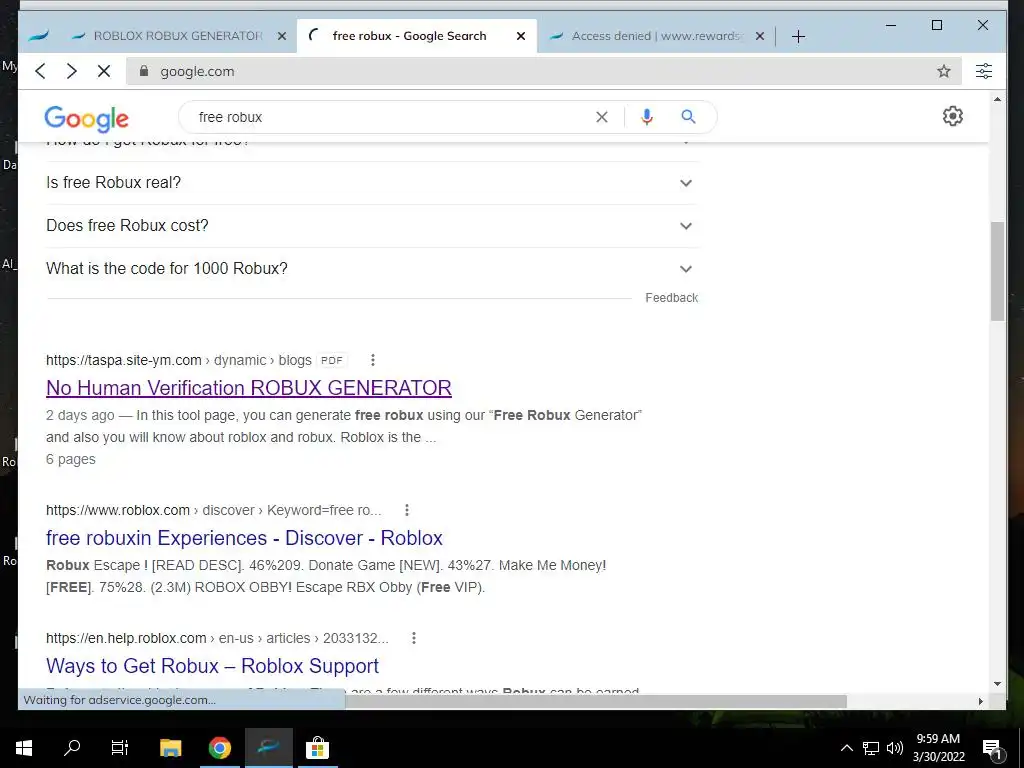This screenshot has width=1024, height=768.
Task: Open network status tray icon
Action: click(x=871, y=748)
